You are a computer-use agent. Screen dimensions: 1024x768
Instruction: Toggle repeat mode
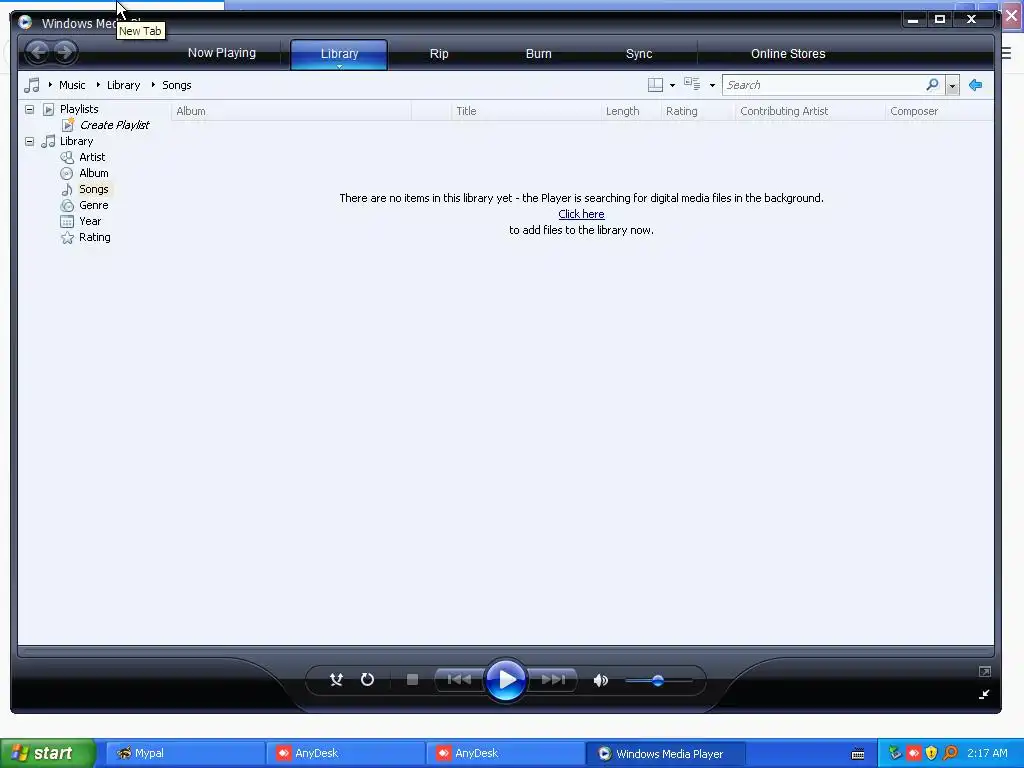pyautogui.click(x=368, y=680)
